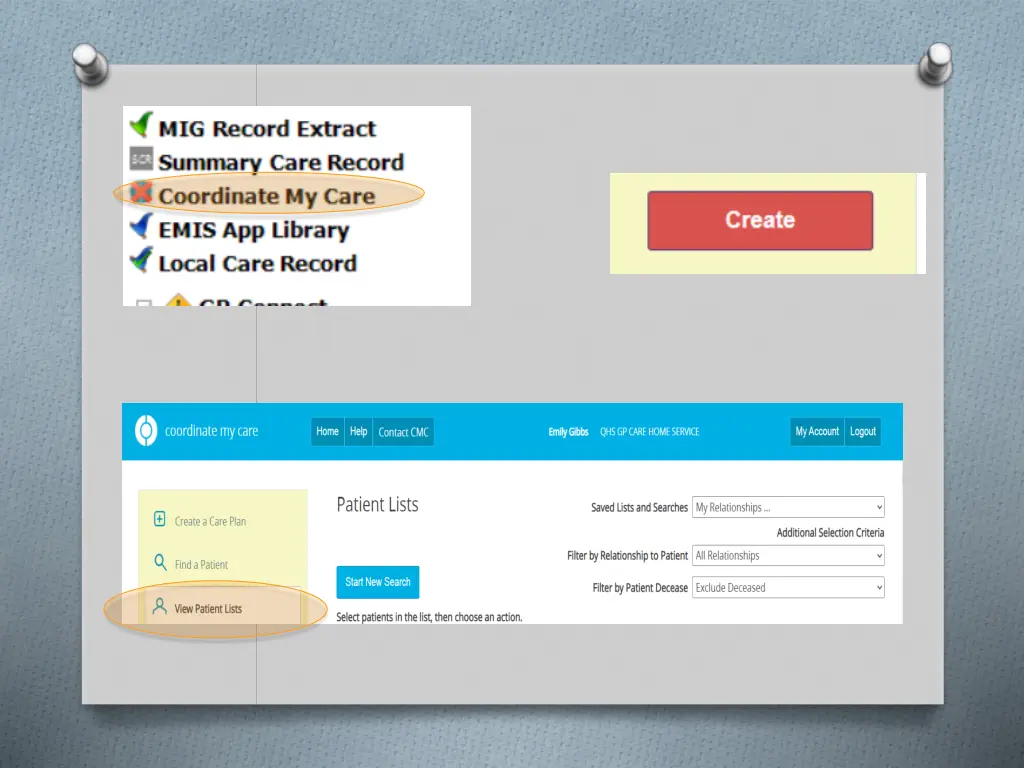Select Coordinate My Care entry
This screenshot has height=768, width=1024.
point(266,196)
